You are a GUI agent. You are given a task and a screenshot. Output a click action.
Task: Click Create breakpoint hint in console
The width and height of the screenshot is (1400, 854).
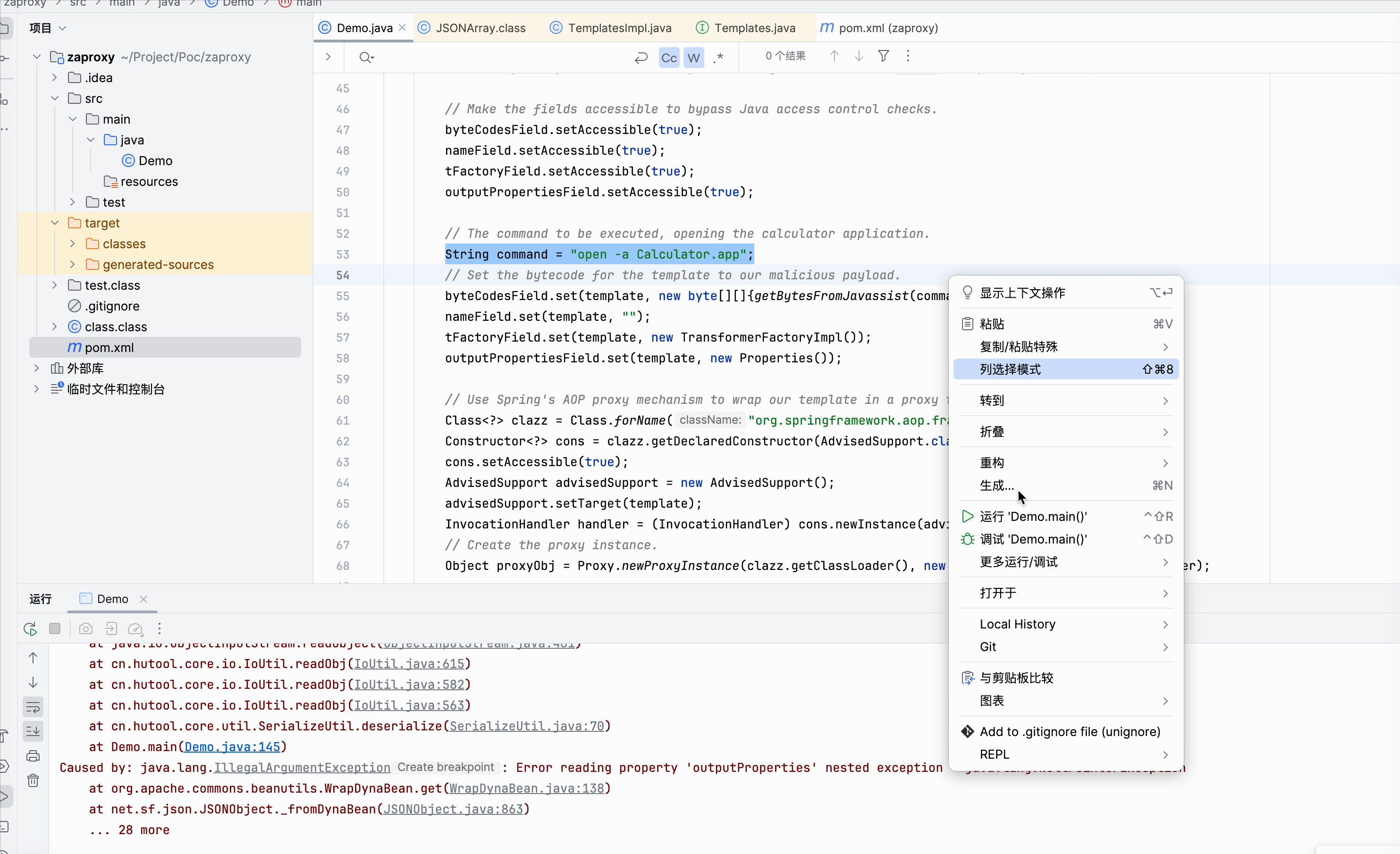[446, 767]
